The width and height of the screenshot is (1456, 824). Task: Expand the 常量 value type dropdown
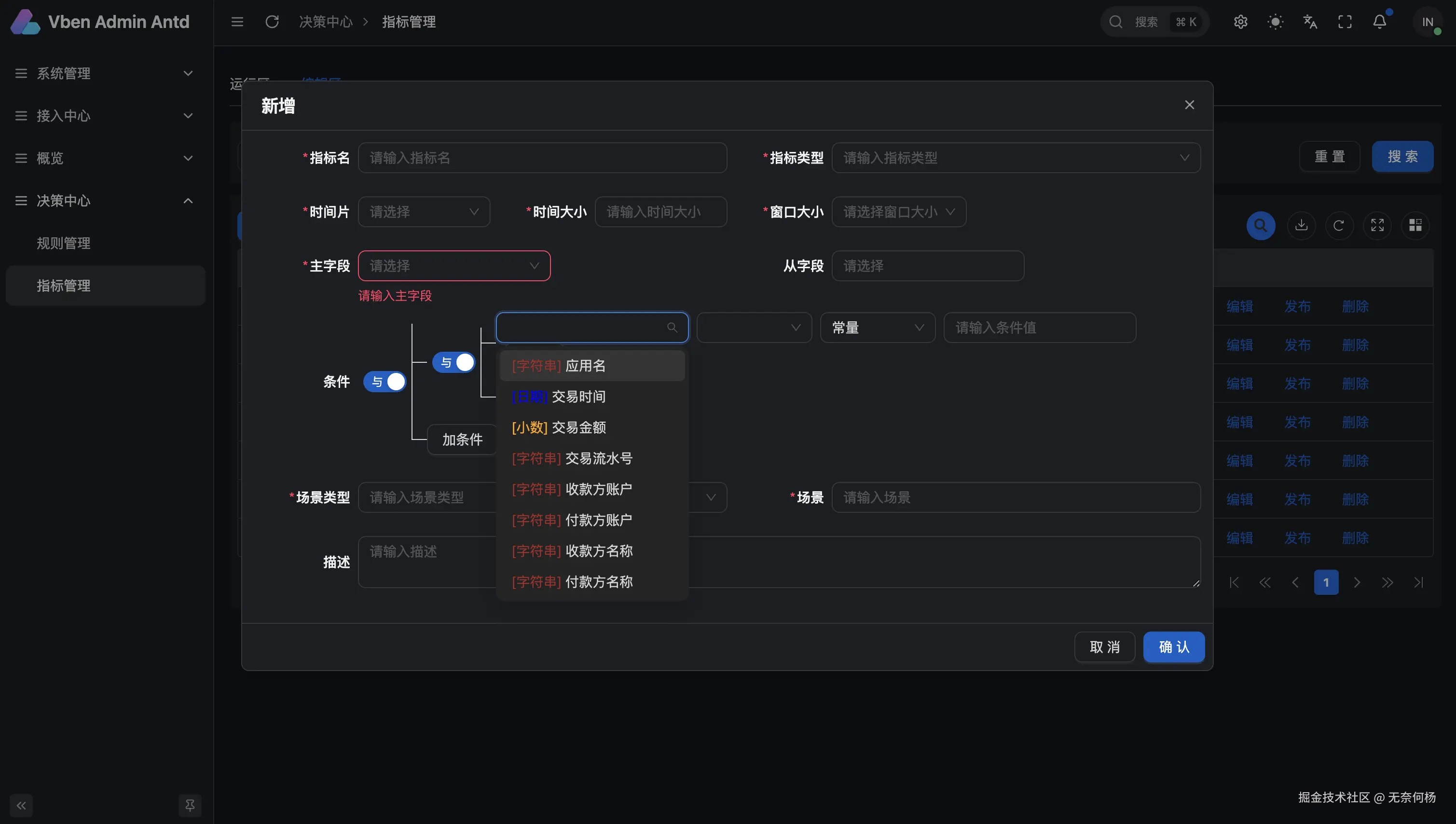877,328
